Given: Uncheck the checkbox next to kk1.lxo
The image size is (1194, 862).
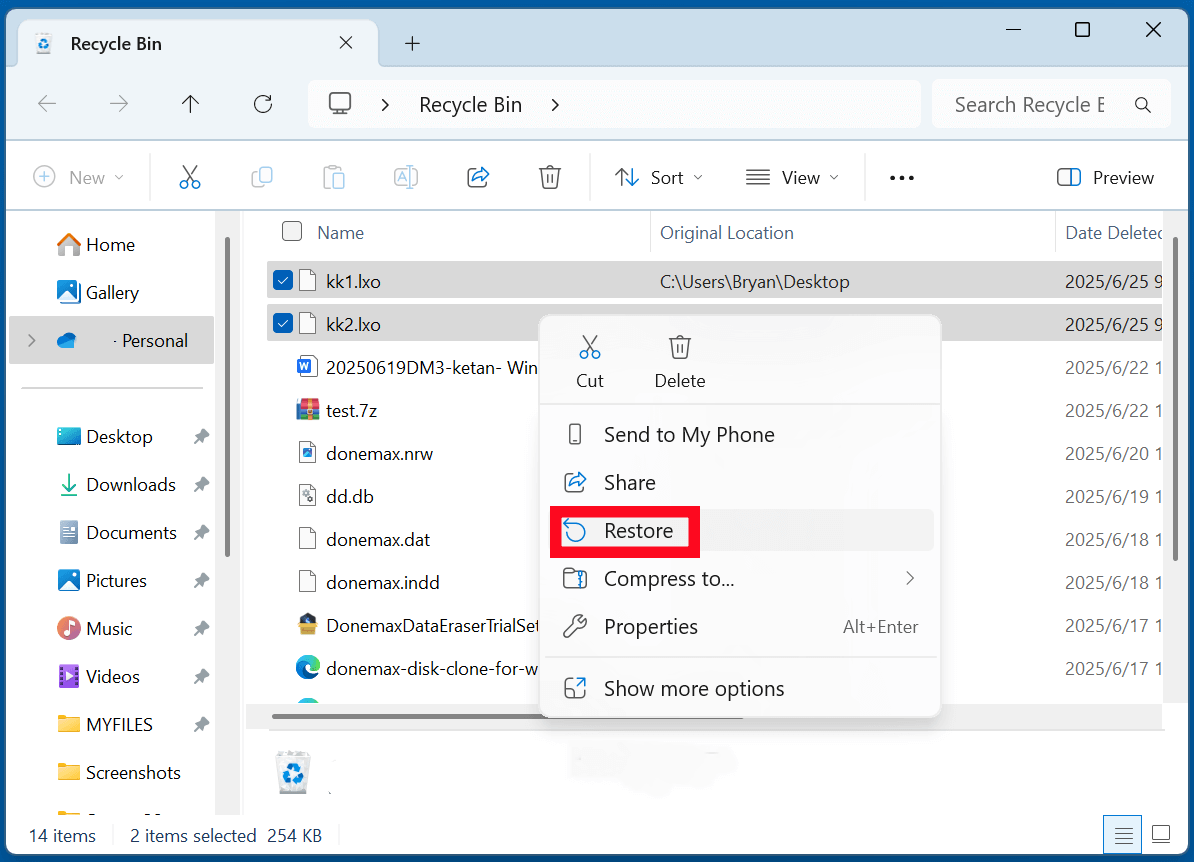Looking at the screenshot, I should coord(283,280).
